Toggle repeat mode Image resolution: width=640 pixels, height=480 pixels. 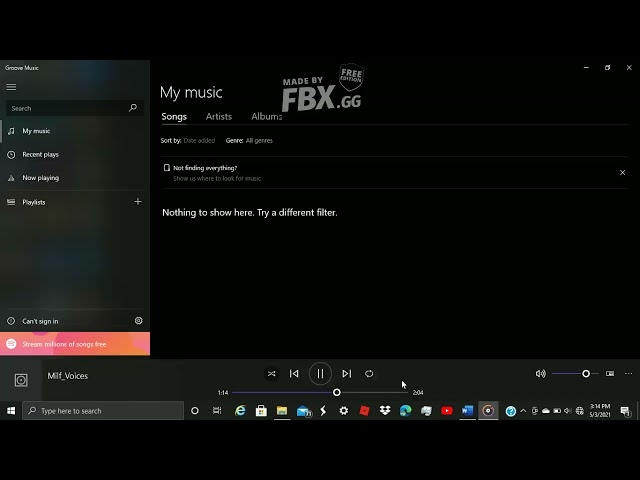point(369,374)
